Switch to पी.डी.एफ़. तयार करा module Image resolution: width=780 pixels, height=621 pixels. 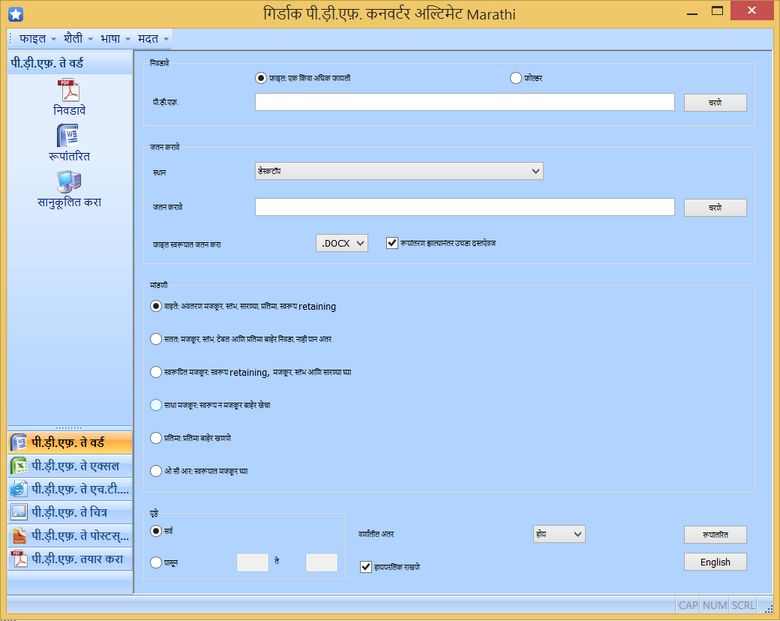pos(70,559)
